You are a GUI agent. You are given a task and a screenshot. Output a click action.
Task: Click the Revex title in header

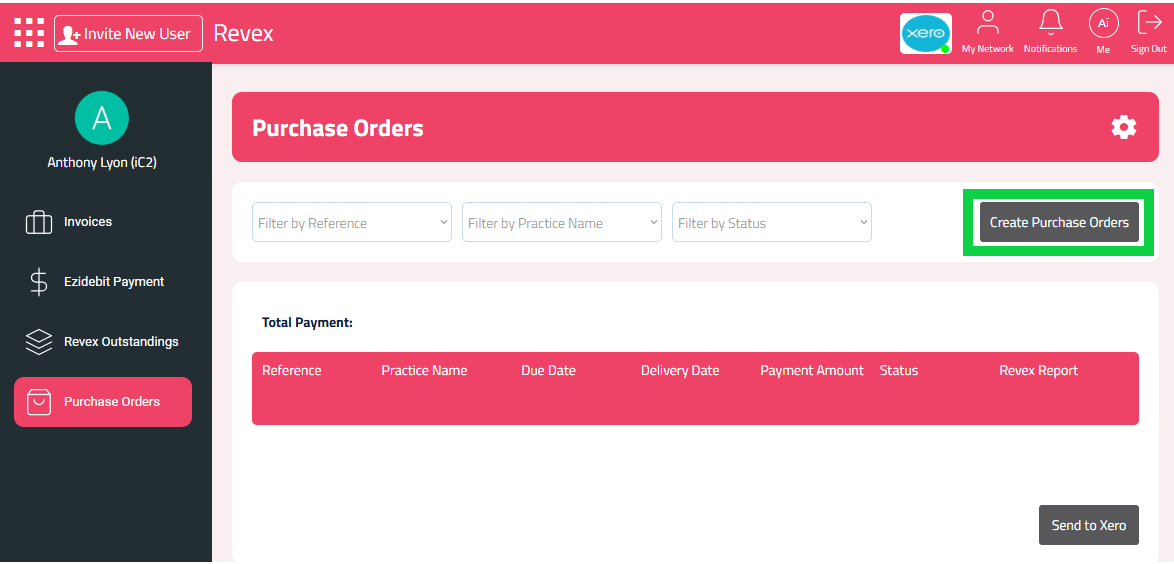coord(243,34)
